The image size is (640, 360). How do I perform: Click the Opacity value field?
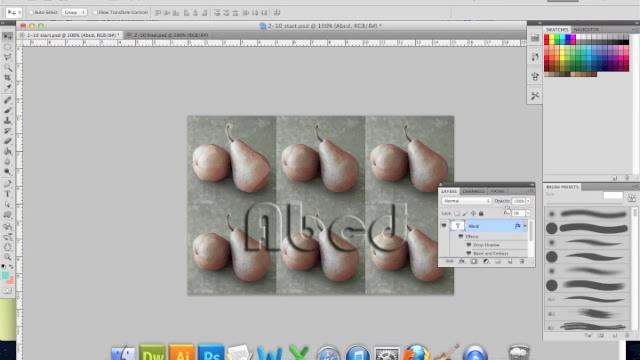[518, 201]
